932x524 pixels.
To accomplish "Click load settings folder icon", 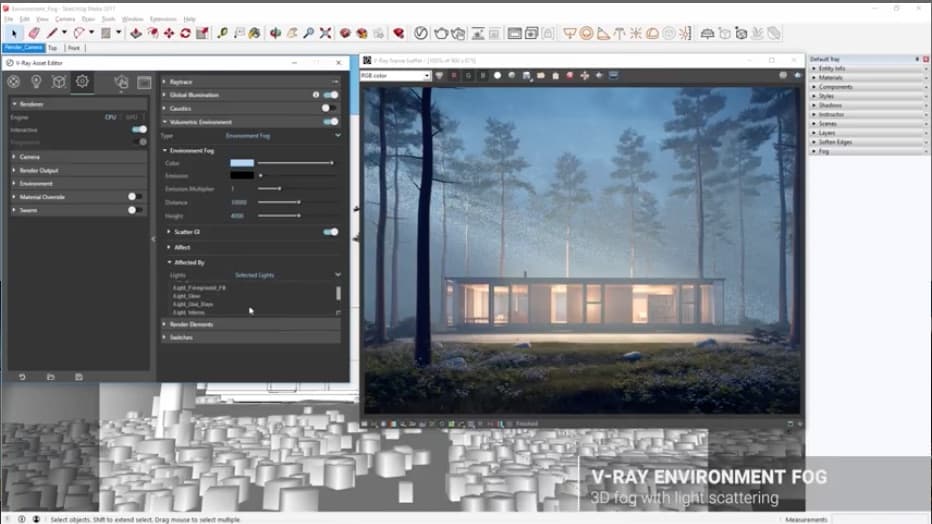I will pos(51,377).
